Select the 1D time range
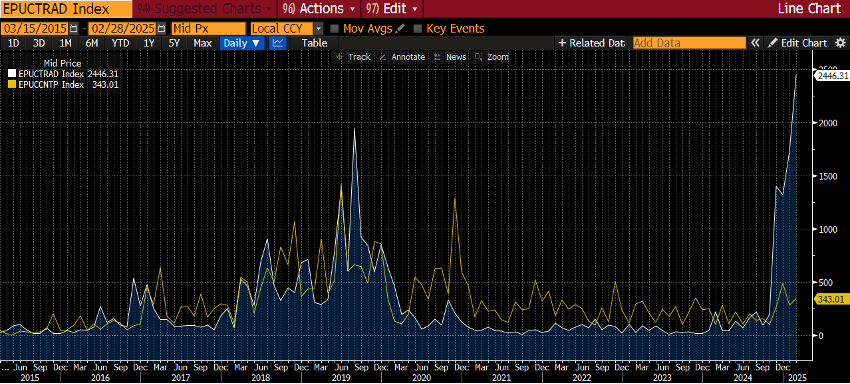The height and width of the screenshot is (384, 850). tap(14, 43)
